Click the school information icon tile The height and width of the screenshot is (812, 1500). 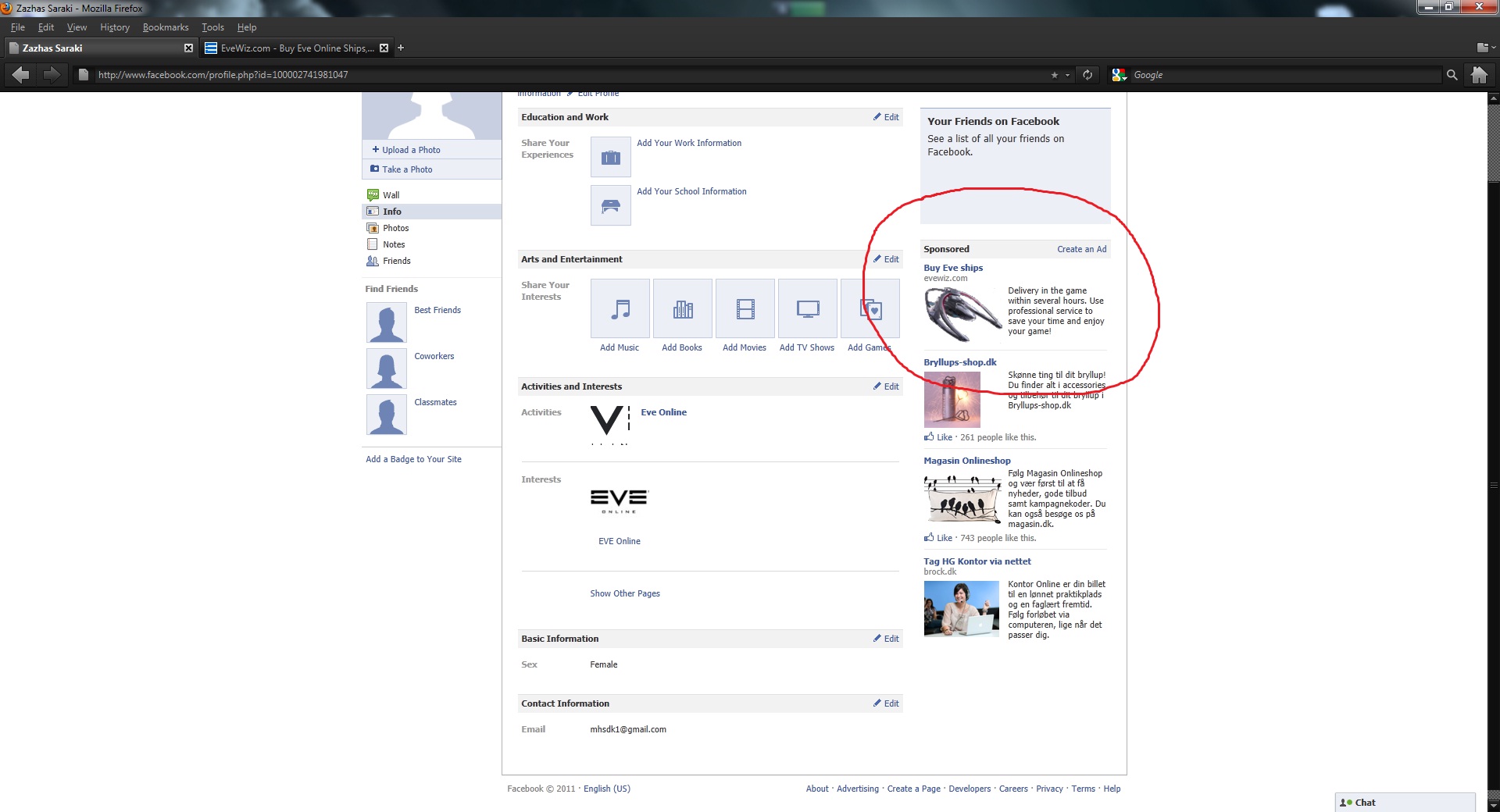611,206
